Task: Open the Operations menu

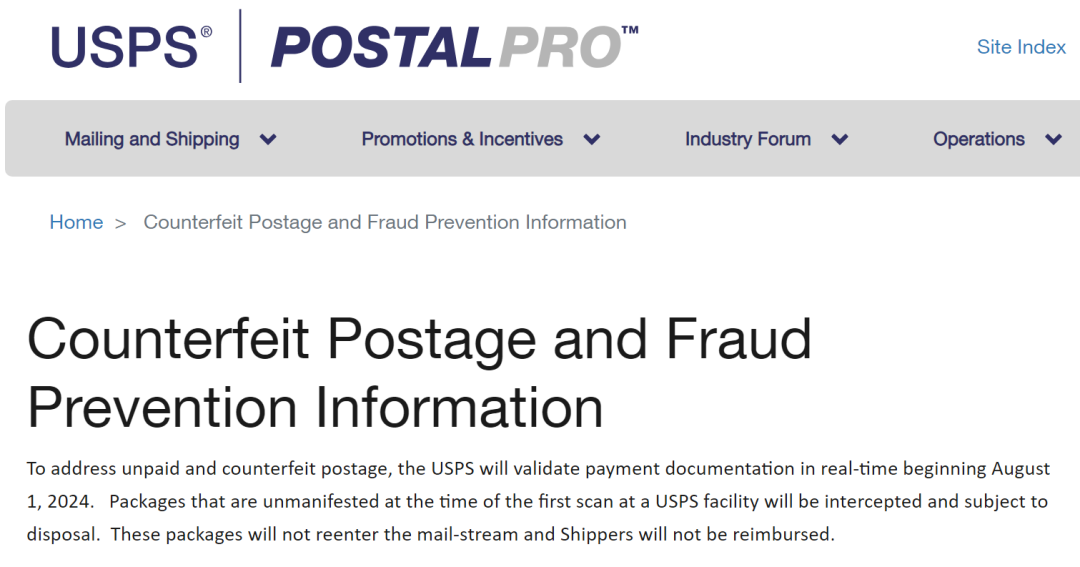Action: 978,139
